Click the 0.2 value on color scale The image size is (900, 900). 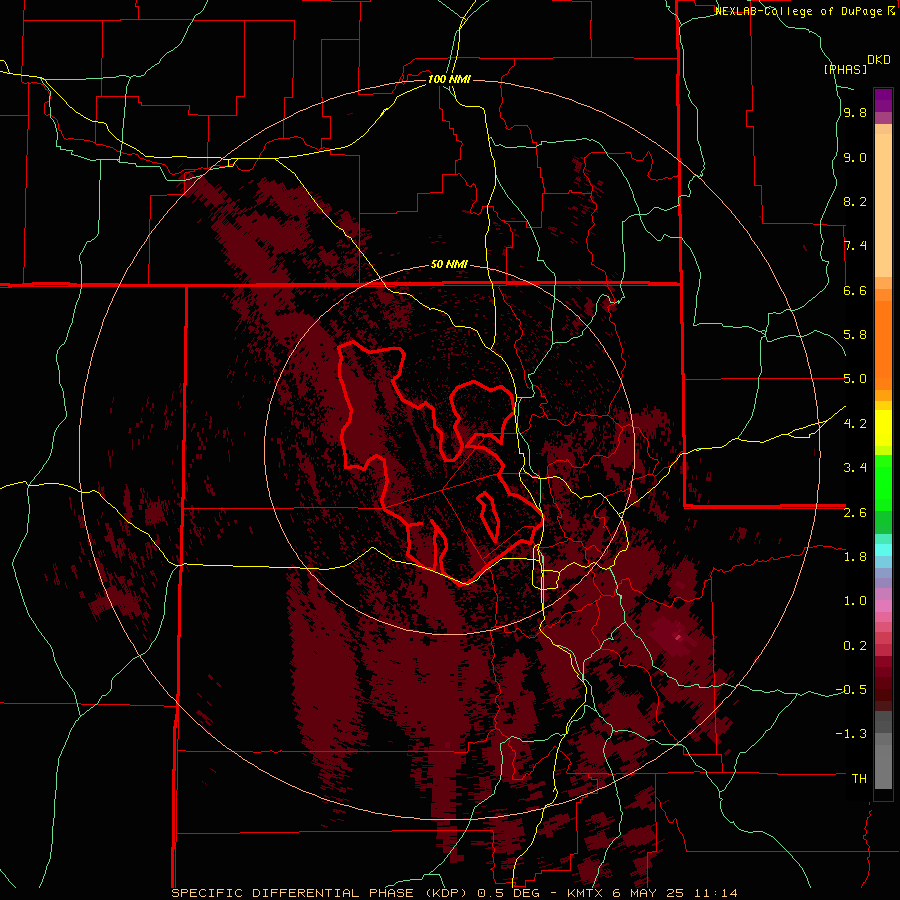(x=855, y=646)
